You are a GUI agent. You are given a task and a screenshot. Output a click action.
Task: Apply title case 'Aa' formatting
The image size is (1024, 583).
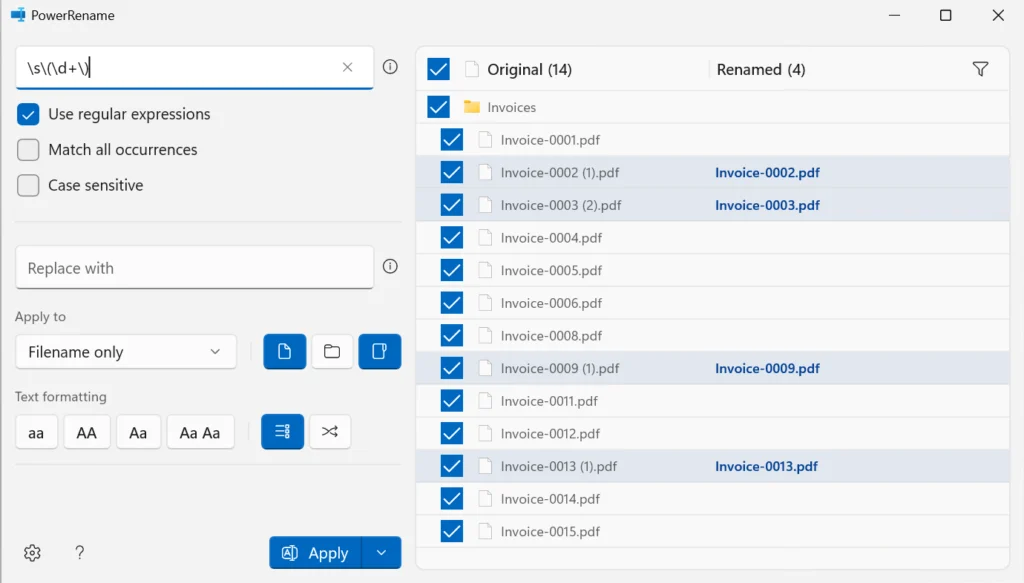click(x=138, y=432)
